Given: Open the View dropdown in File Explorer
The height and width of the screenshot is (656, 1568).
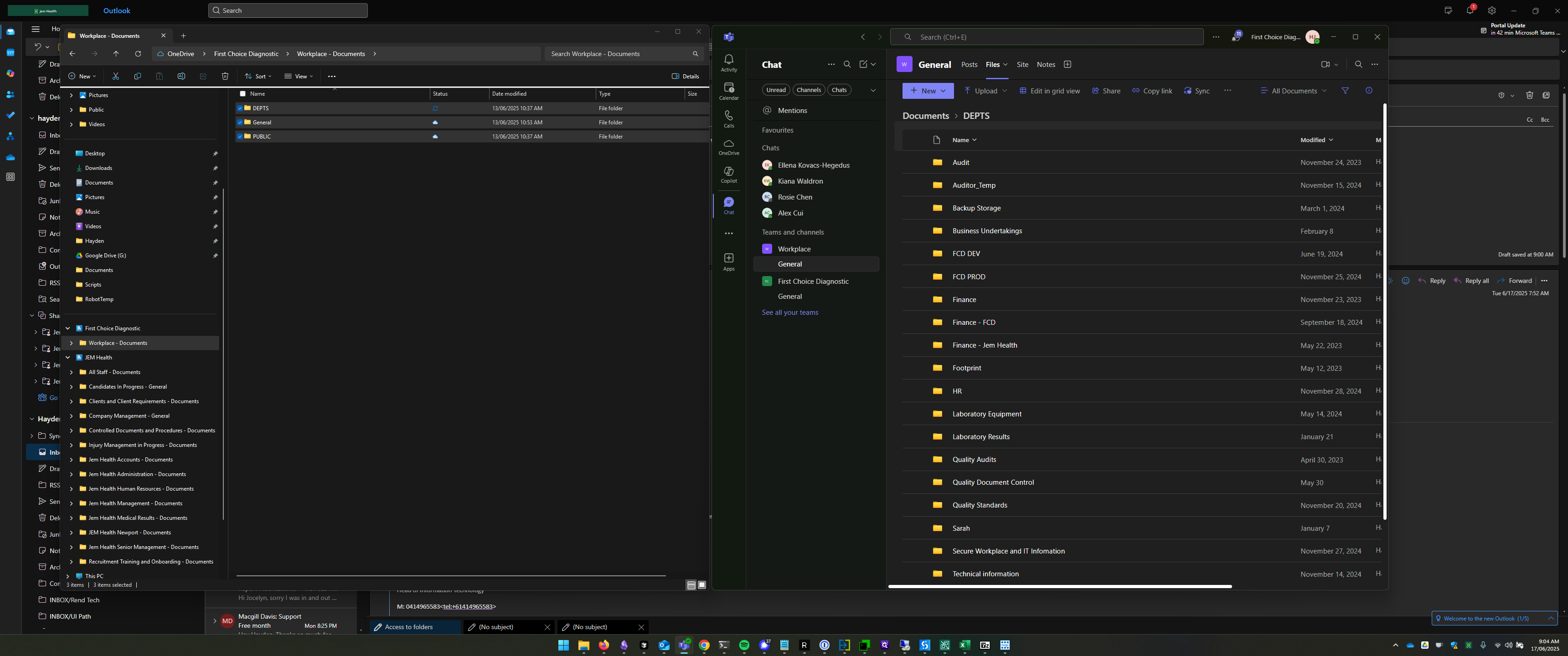Looking at the screenshot, I should [298, 77].
